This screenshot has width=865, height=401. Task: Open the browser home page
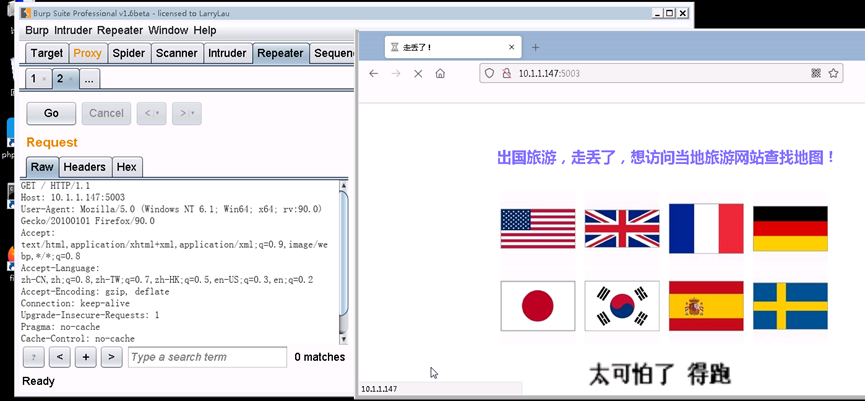point(440,73)
